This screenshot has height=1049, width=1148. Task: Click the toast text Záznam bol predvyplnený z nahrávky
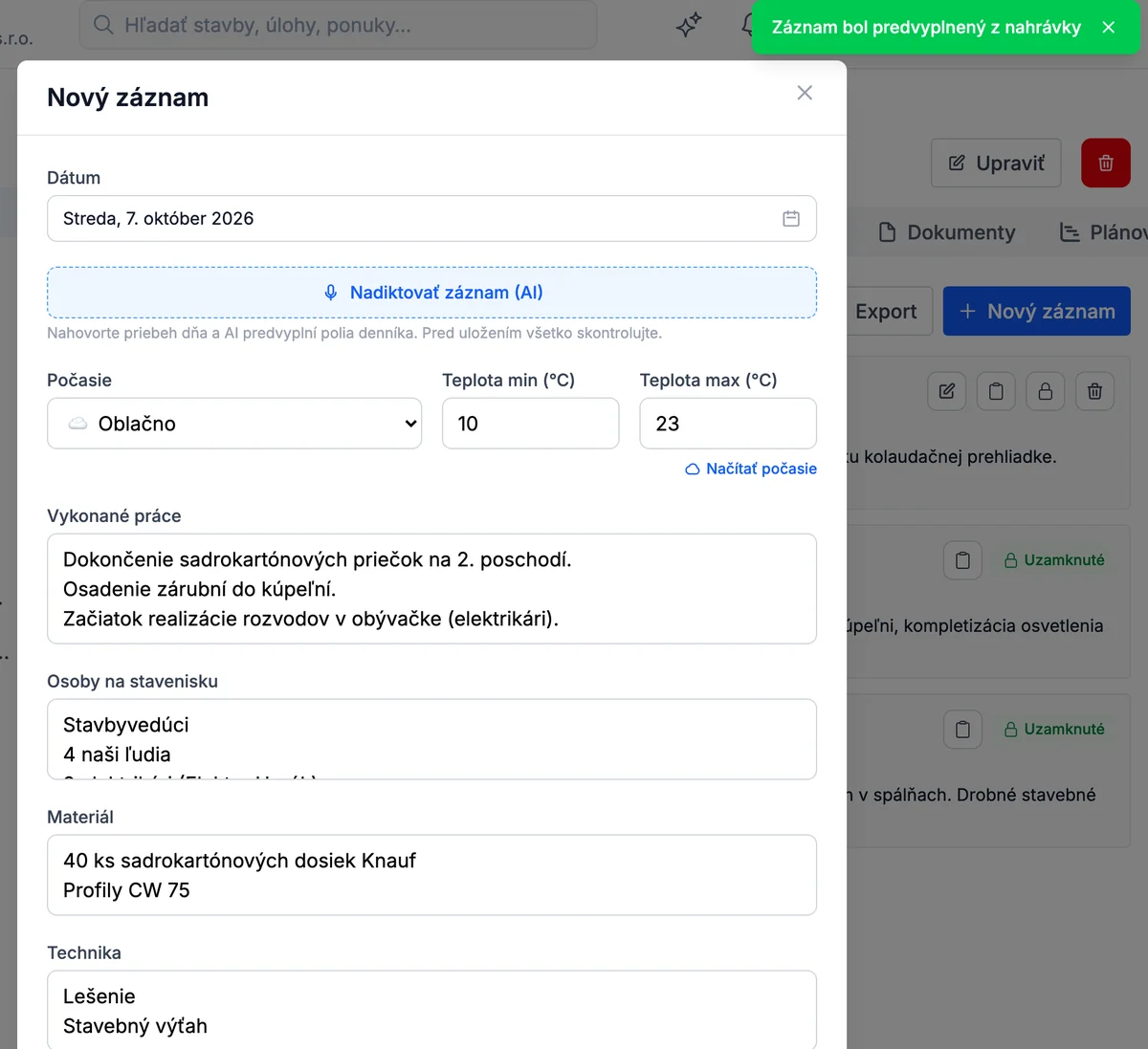point(926,28)
